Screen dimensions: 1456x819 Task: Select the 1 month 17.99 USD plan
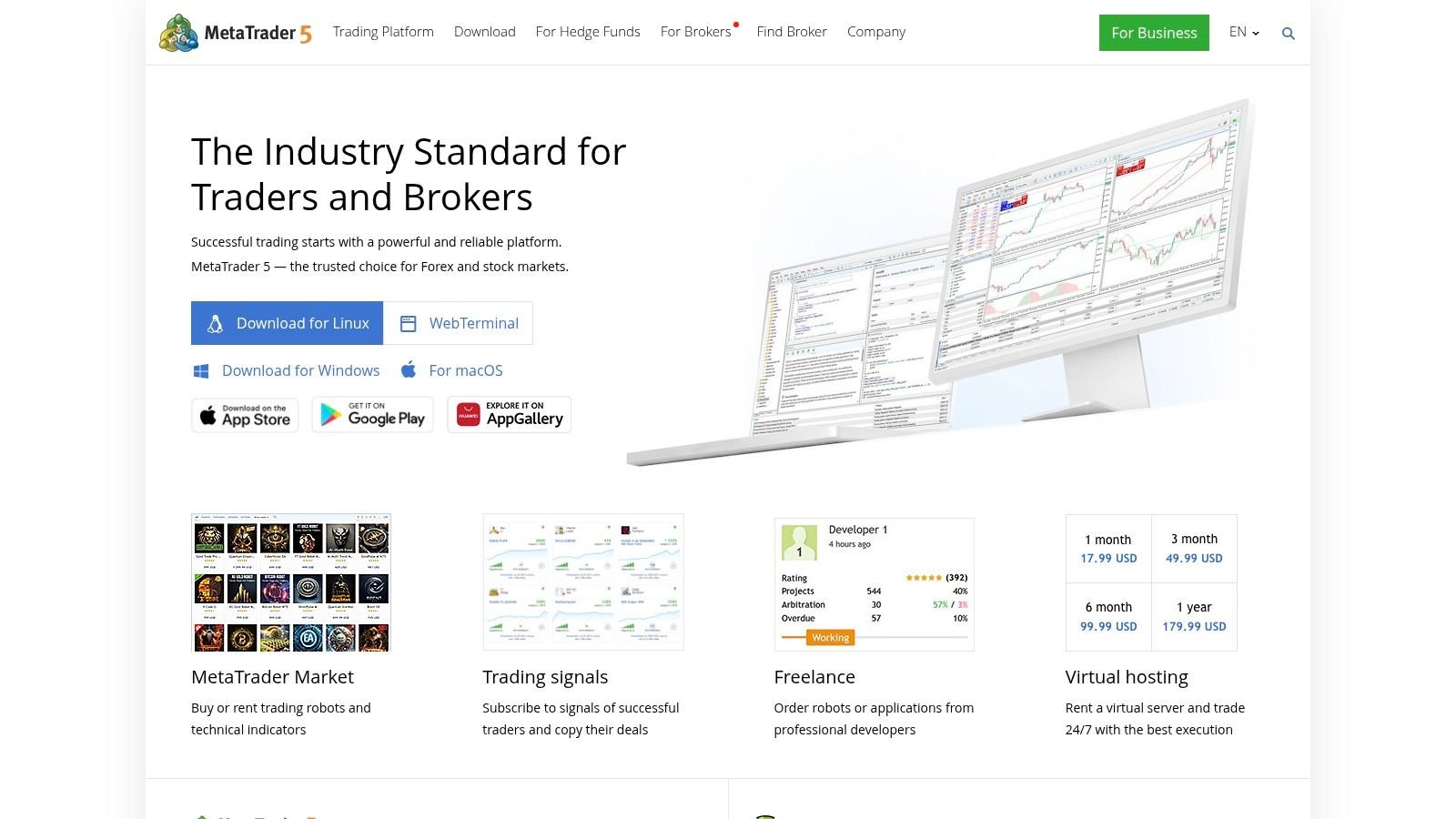tap(1108, 549)
